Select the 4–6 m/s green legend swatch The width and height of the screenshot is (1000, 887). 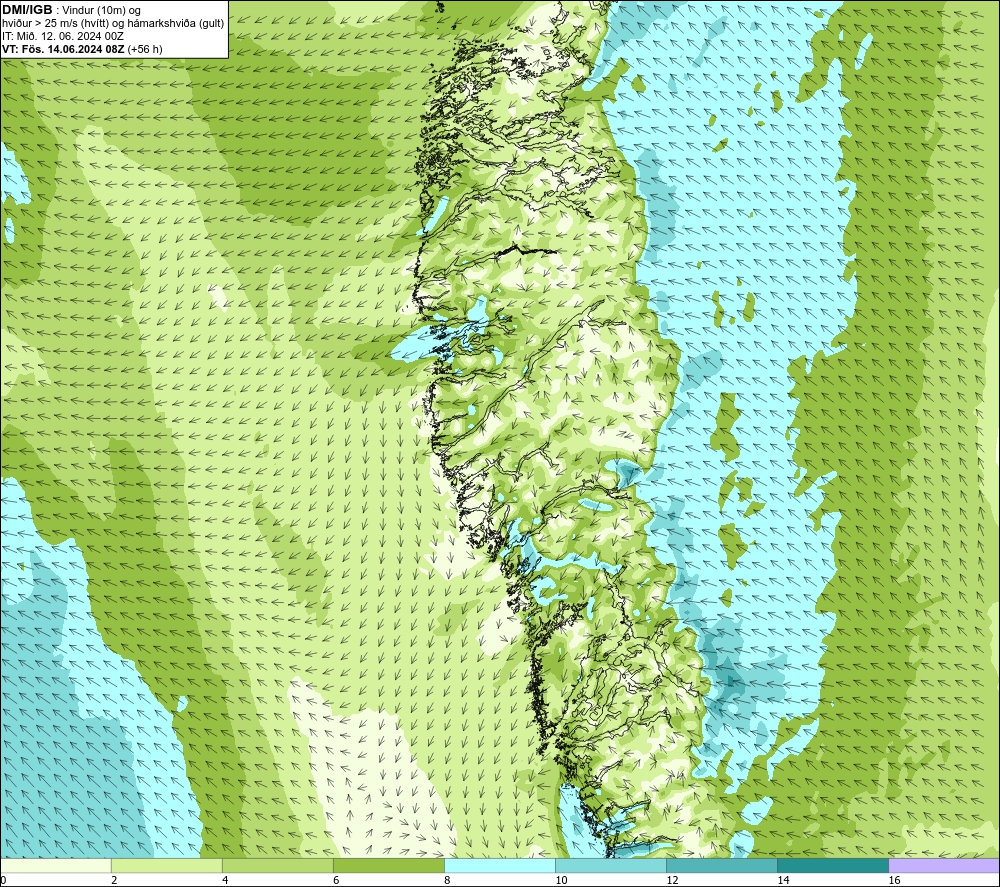tap(277, 865)
